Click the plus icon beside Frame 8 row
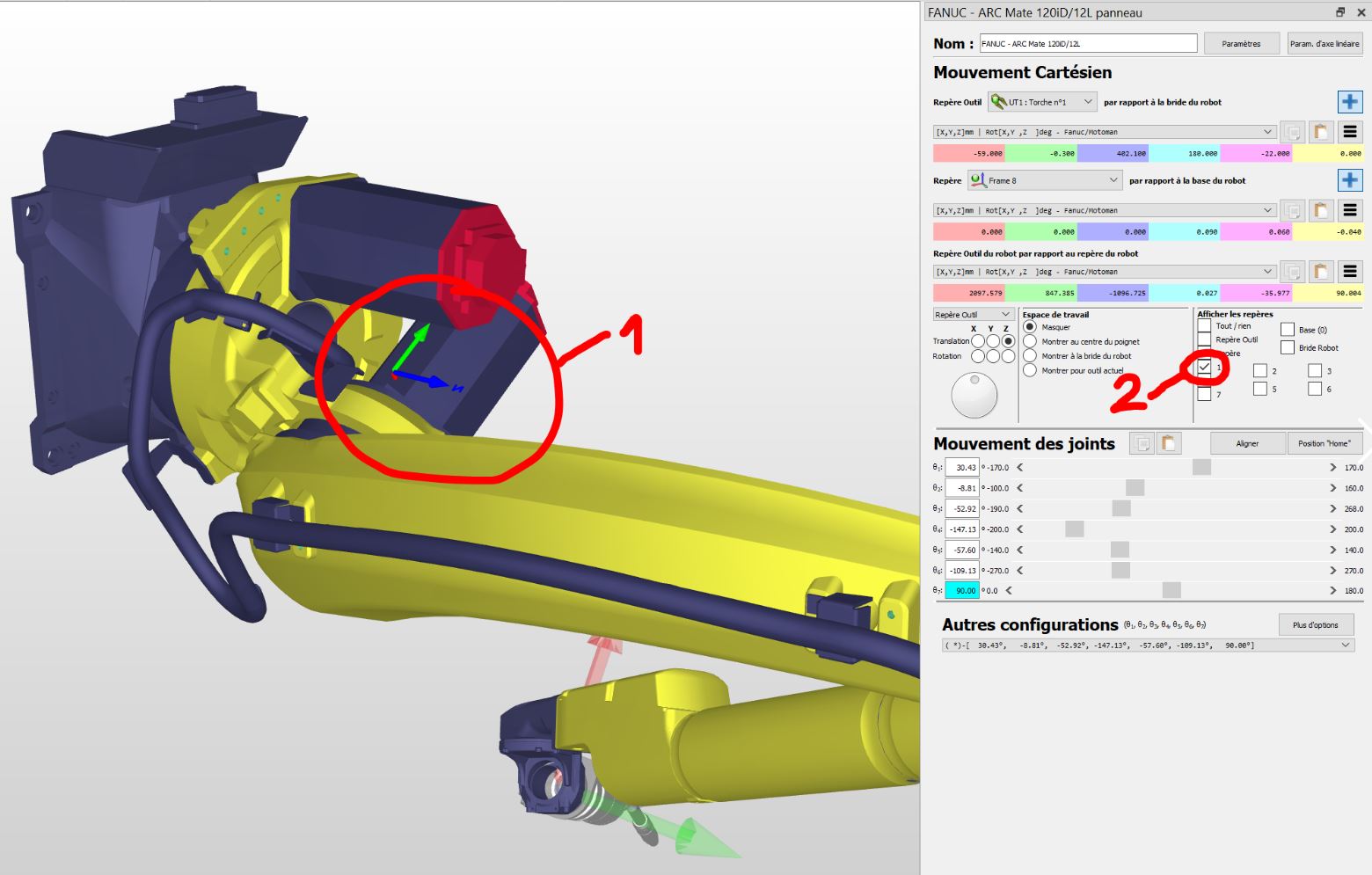The image size is (1372, 875). [x=1349, y=180]
